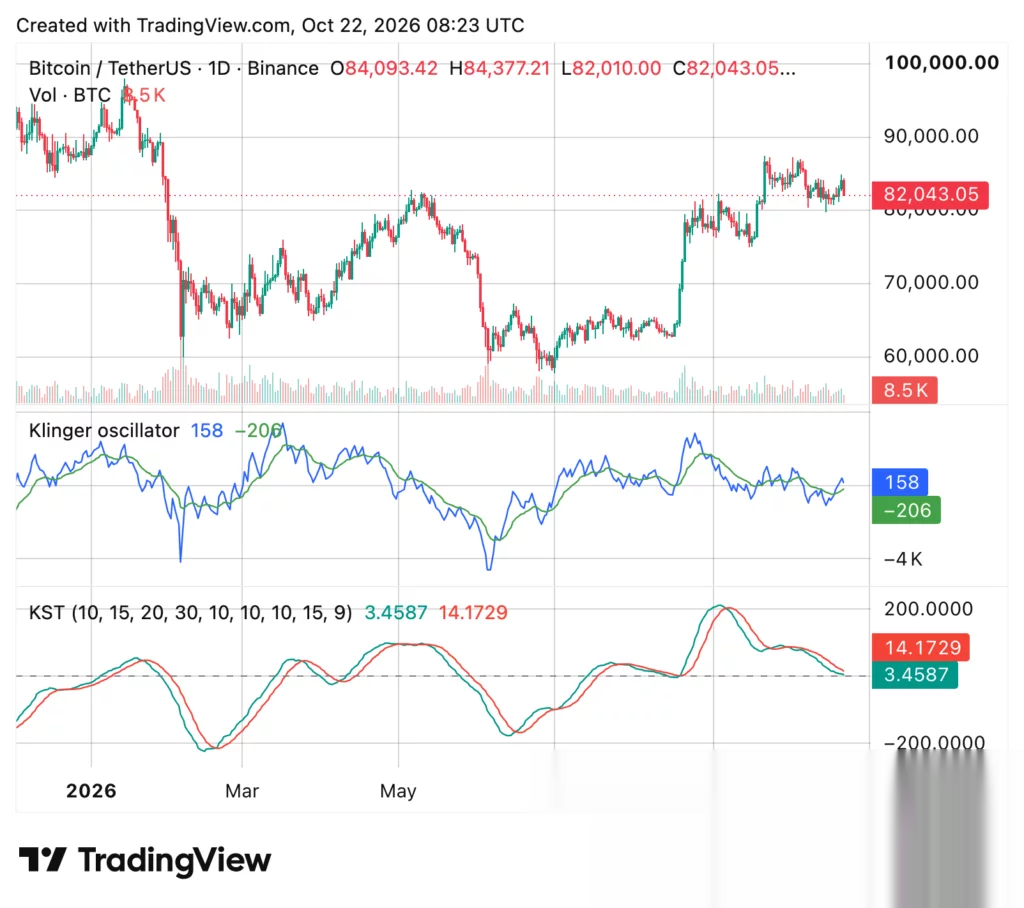Click the 'Klinger oscillator' indicator title
Image resolution: width=1024 pixels, height=908 pixels.
point(104,430)
